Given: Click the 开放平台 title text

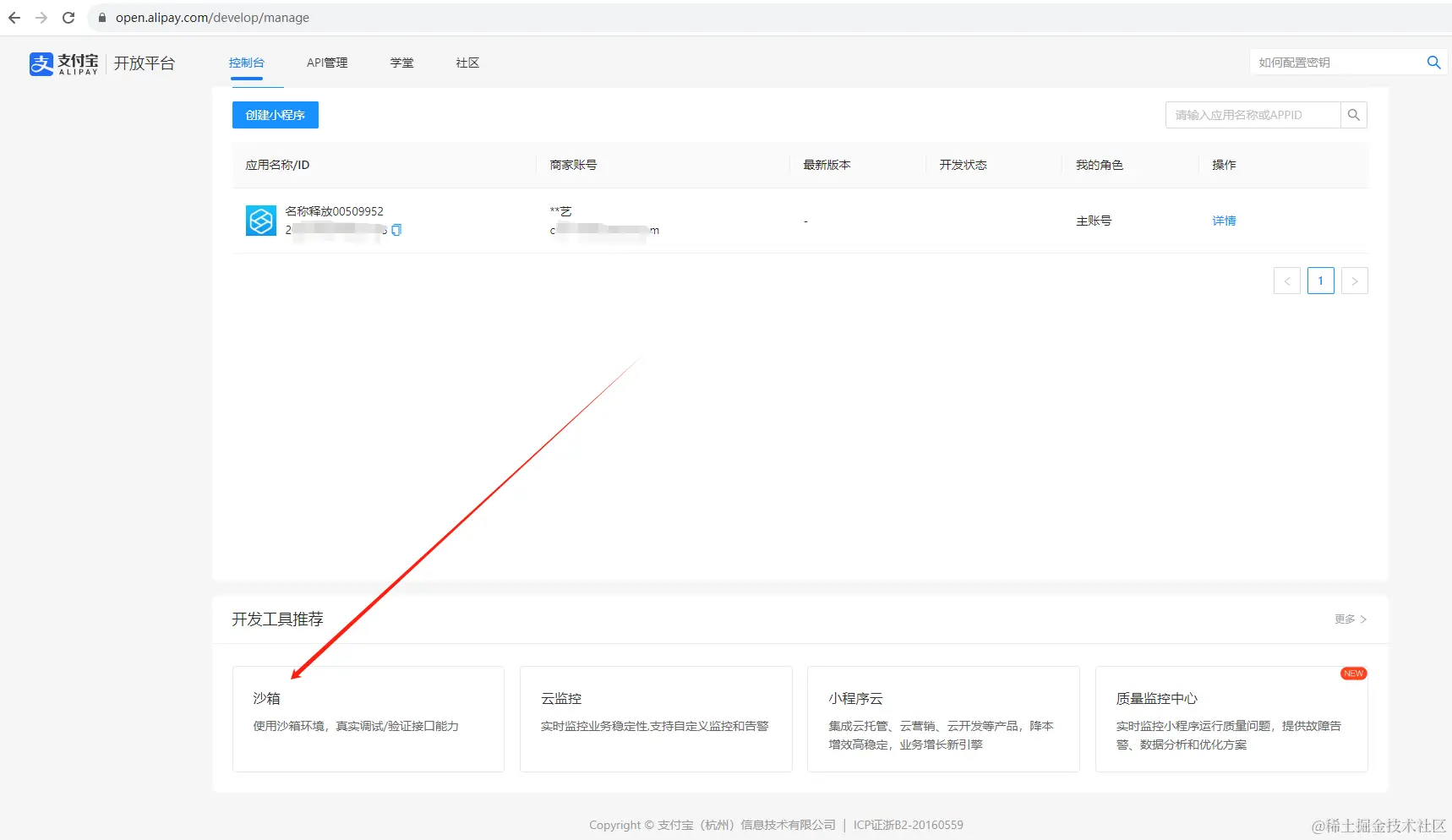Looking at the screenshot, I should point(145,63).
